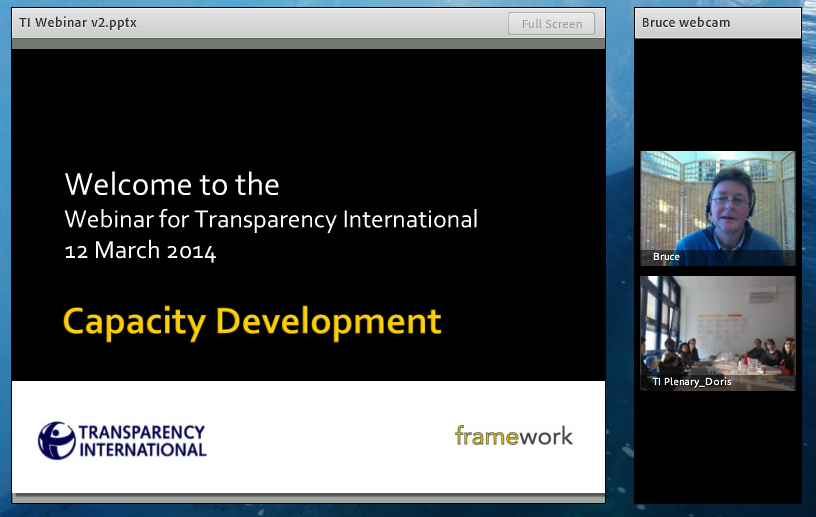Click 'Webinar for Transparency International' line
This screenshot has height=517, width=816.
pyautogui.click(x=271, y=220)
